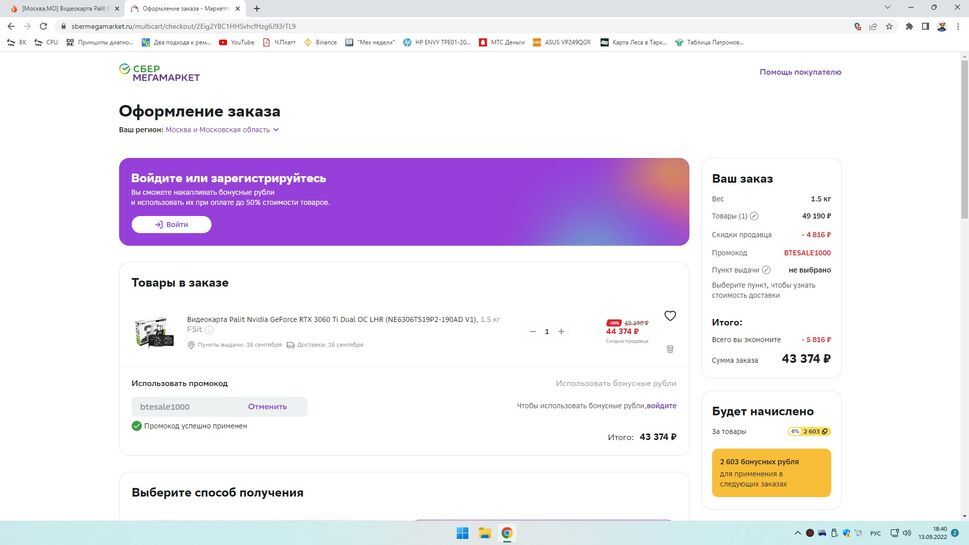Delete the item using the trash icon
This screenshot has height=545, width=969.
click(x=670, y=349)
